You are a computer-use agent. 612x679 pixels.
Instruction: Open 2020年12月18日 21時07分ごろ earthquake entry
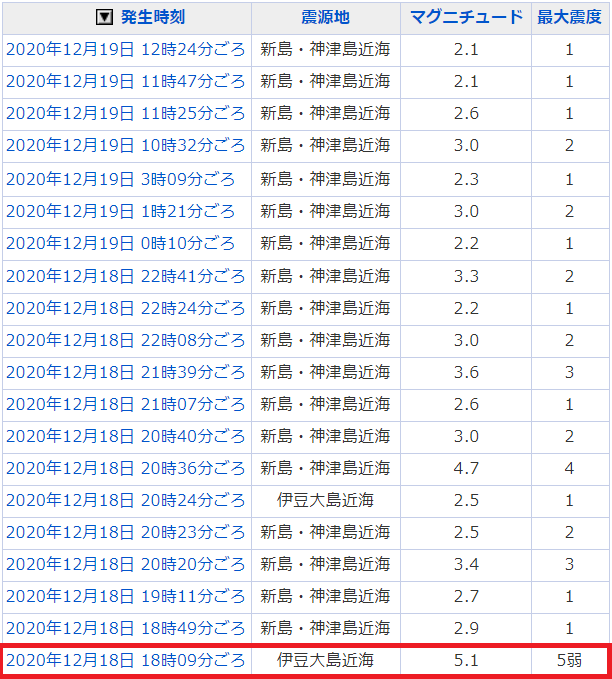coord(126,404)
